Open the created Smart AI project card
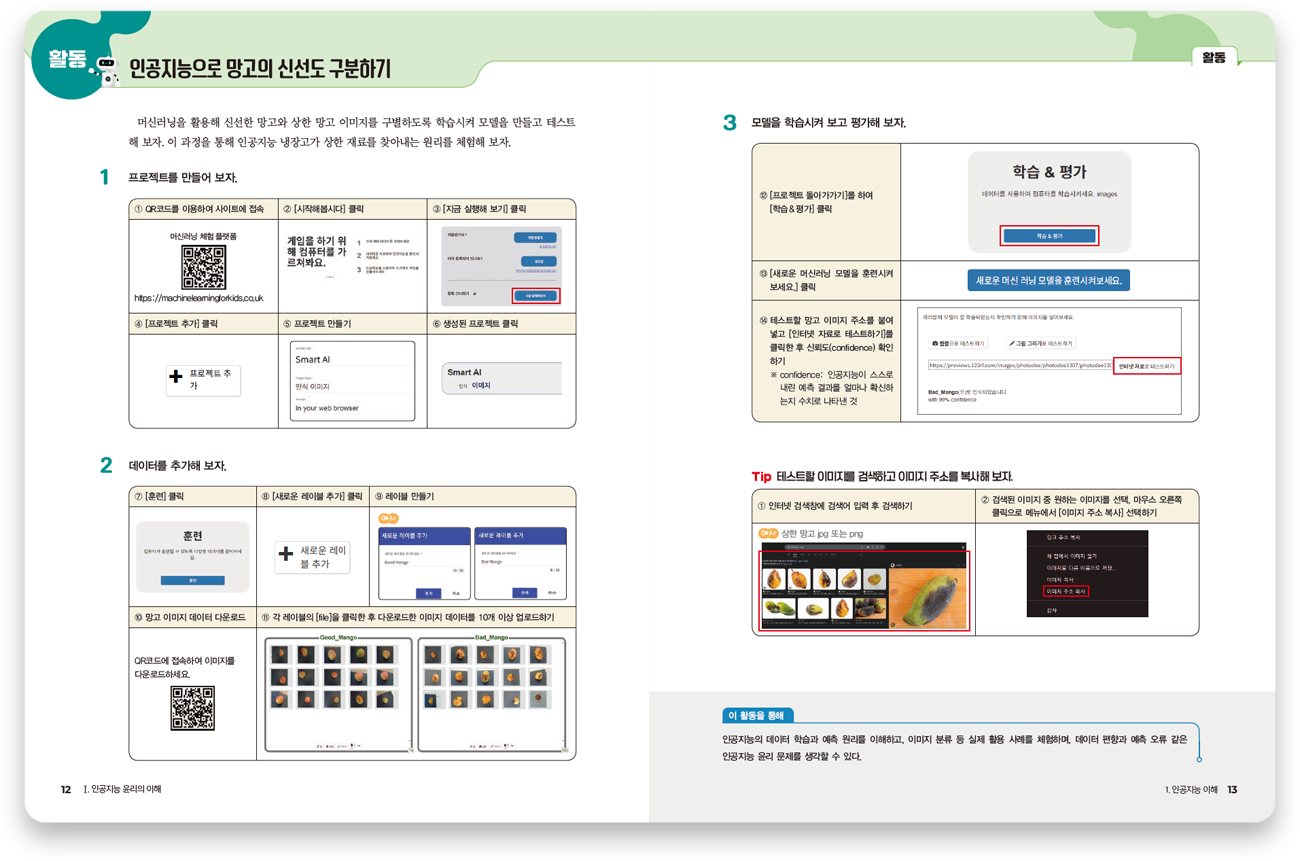This screenshot has width=1300, height=861. click(502, 378)
